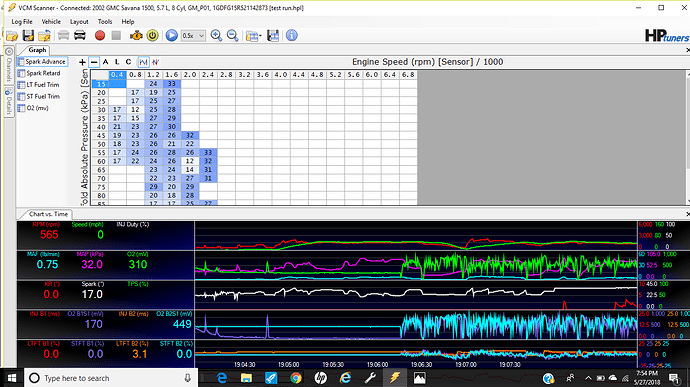Open the Channels side panel tab
The height and width of the screenshot is (387, 690).
(8, 65)
